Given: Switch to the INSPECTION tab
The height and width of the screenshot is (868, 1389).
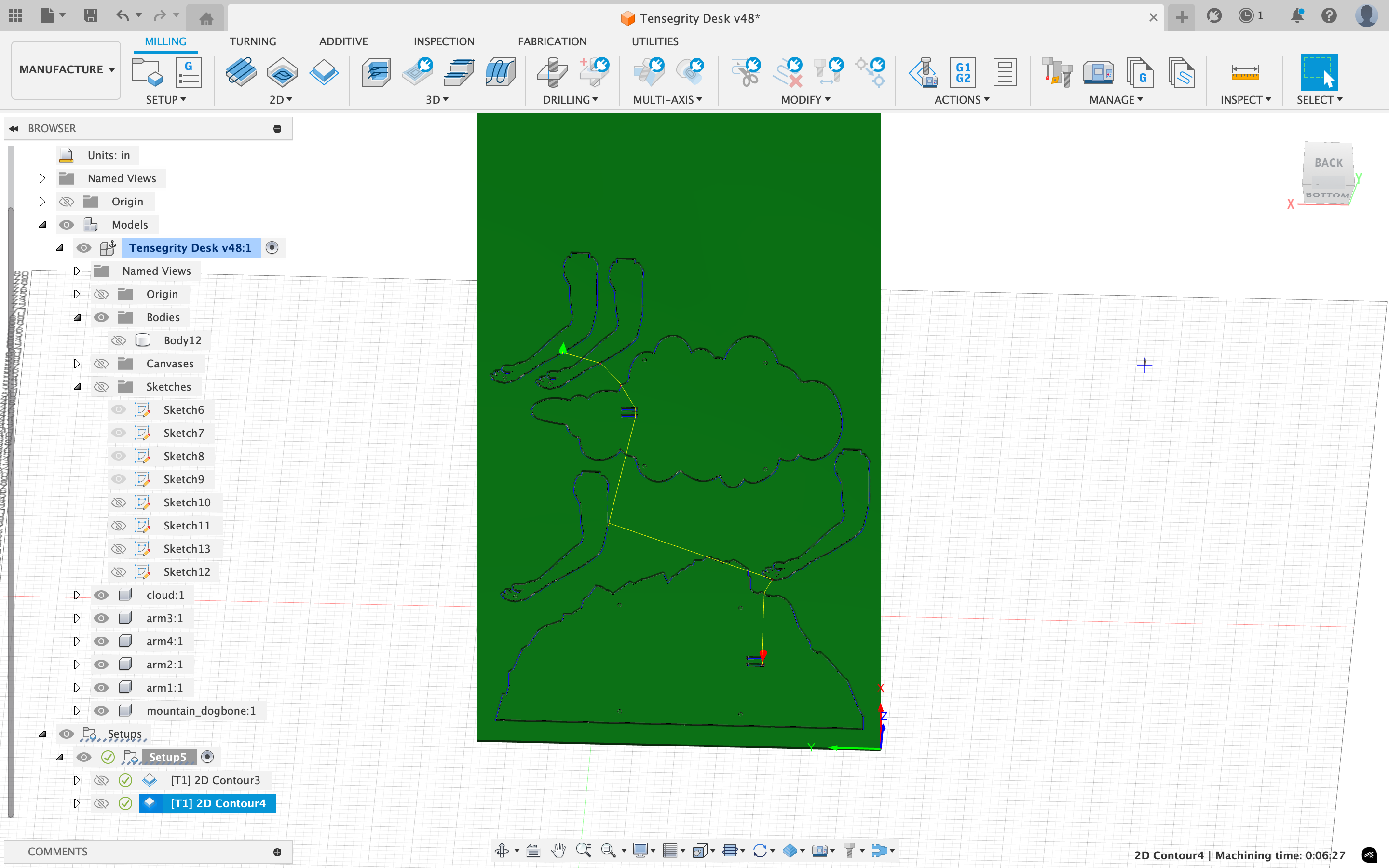Looking at the screenshot, I should pos(444,41).
